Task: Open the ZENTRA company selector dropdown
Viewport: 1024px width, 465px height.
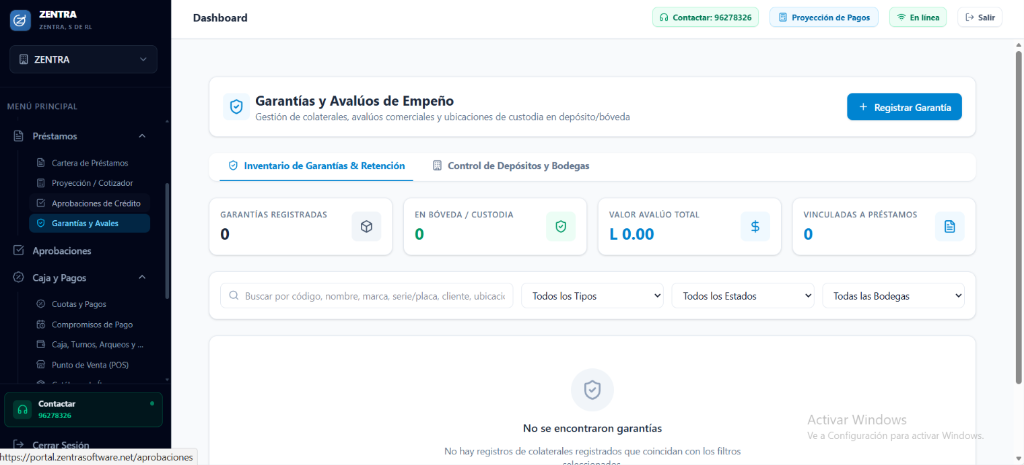Action: [84, 59]
